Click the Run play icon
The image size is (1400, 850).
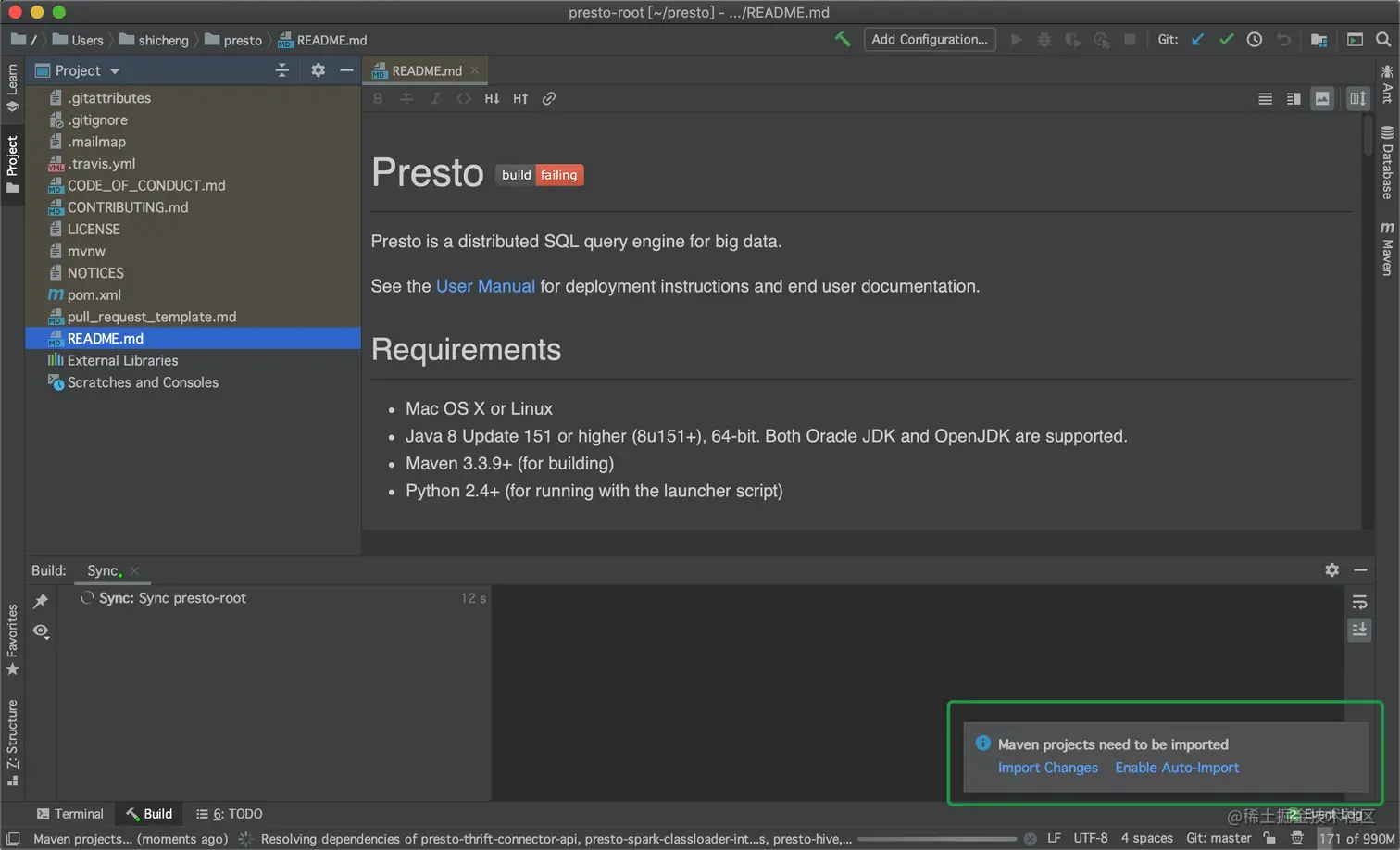(1017, 40)
